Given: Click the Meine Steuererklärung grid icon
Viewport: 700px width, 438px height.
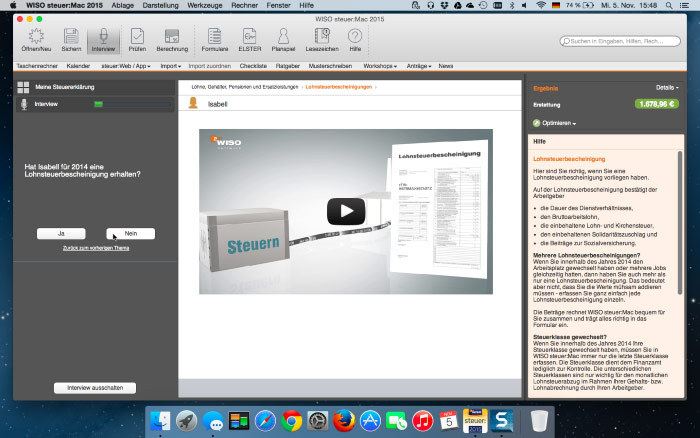Looking at the screenshot, I should [23, 87].
